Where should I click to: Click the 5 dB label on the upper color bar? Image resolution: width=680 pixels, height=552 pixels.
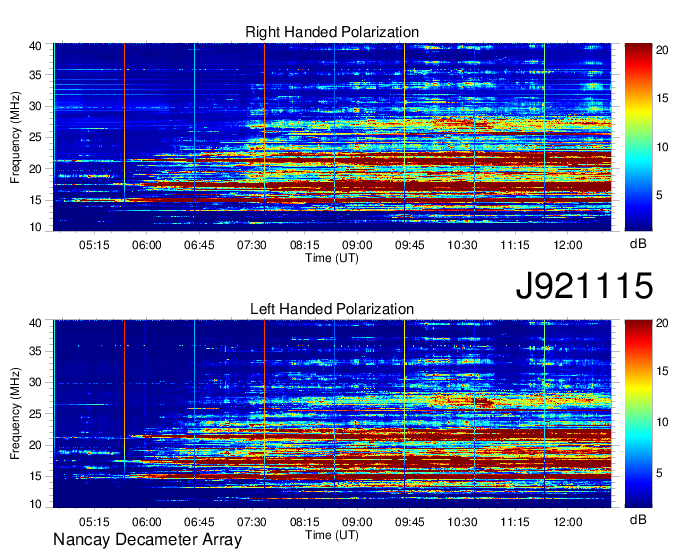[659, 196]
